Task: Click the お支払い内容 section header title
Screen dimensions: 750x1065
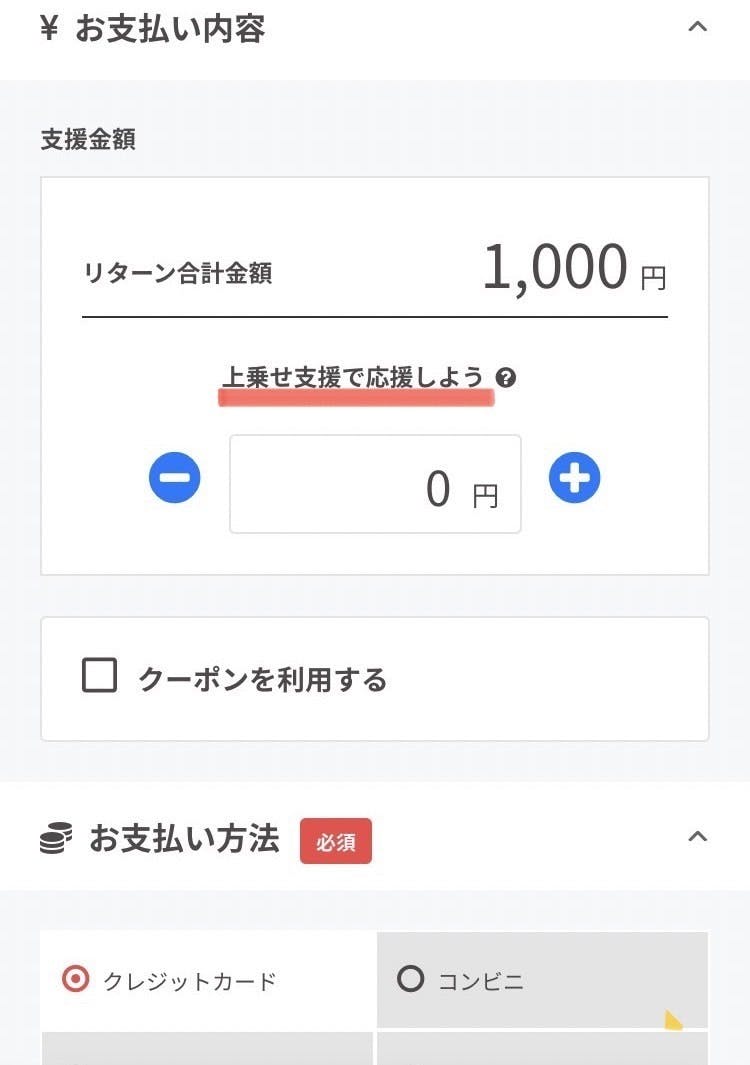Action: (170, 28)
